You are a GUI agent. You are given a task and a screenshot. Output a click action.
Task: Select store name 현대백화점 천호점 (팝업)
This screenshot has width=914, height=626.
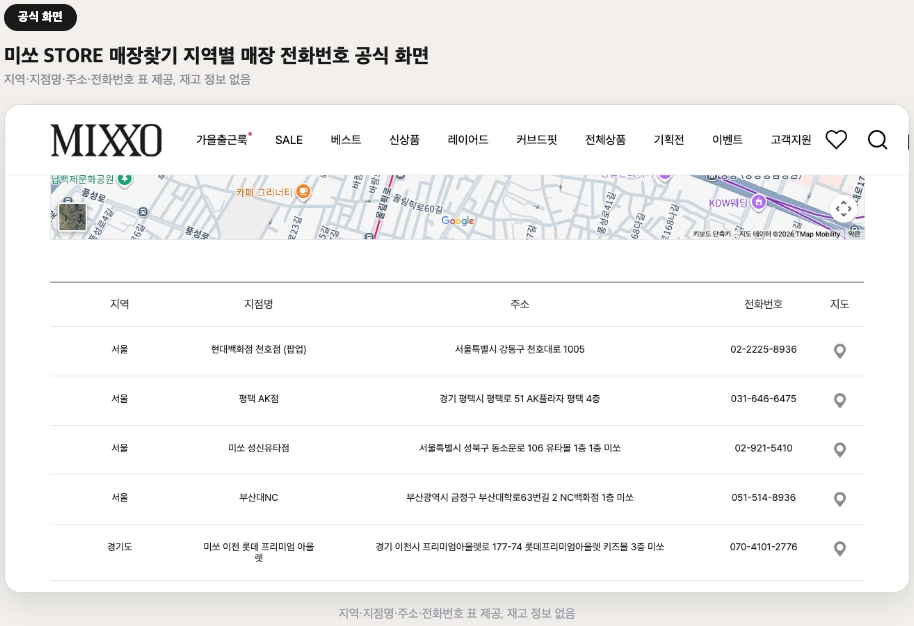258,349
